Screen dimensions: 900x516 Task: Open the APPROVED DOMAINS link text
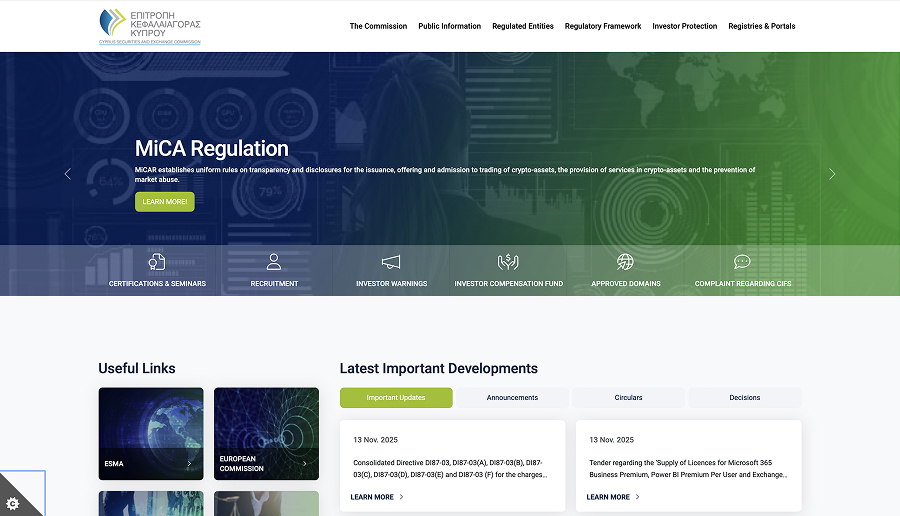coord(626,284)
